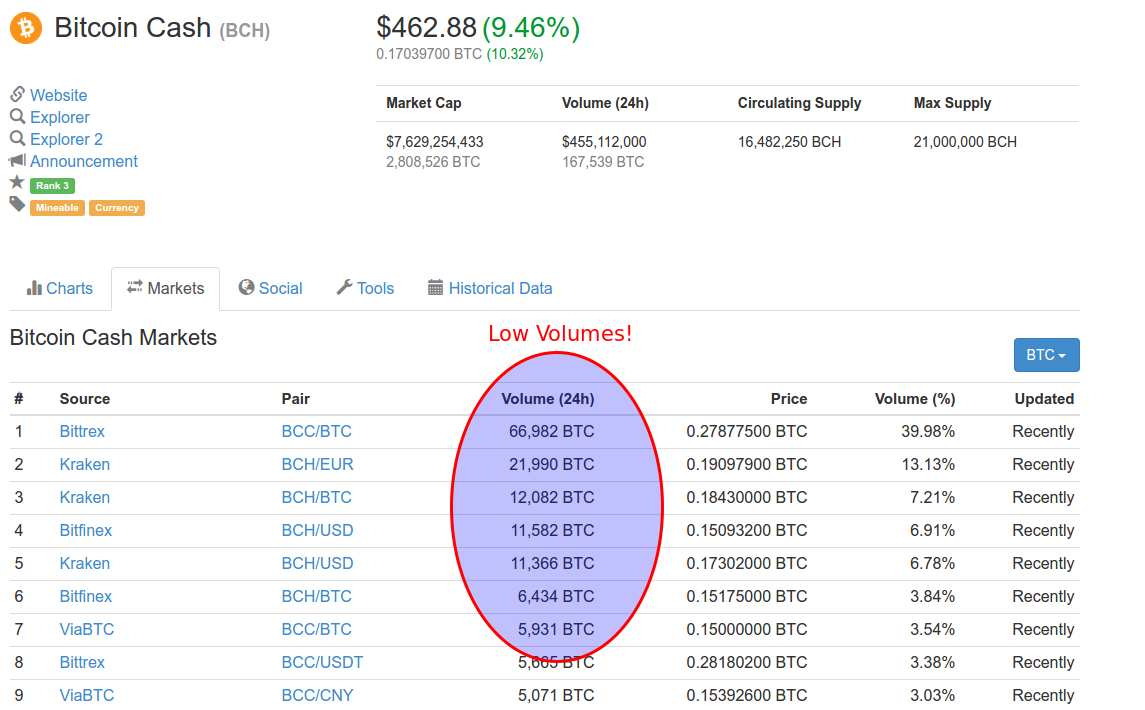Click the 0.27877500 BTC price cell
This screenshot has height=710, width=1145.
(747, 432)
